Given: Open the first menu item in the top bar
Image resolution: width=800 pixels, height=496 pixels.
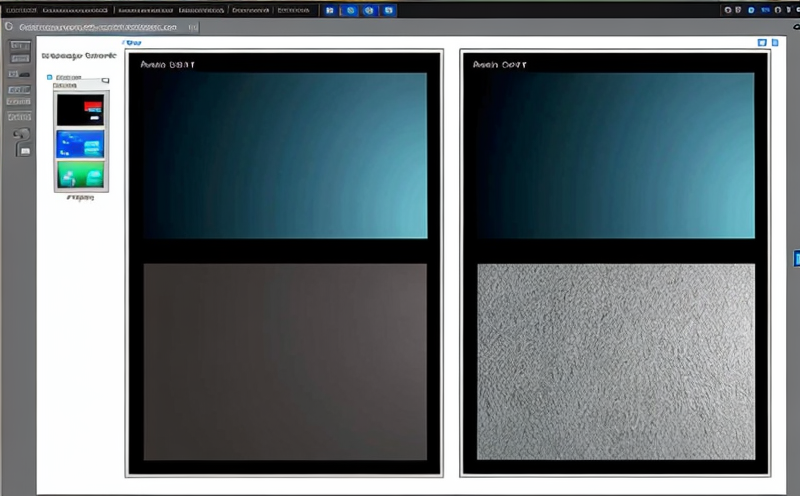Looking at the screenshot, I should (21, 10).
